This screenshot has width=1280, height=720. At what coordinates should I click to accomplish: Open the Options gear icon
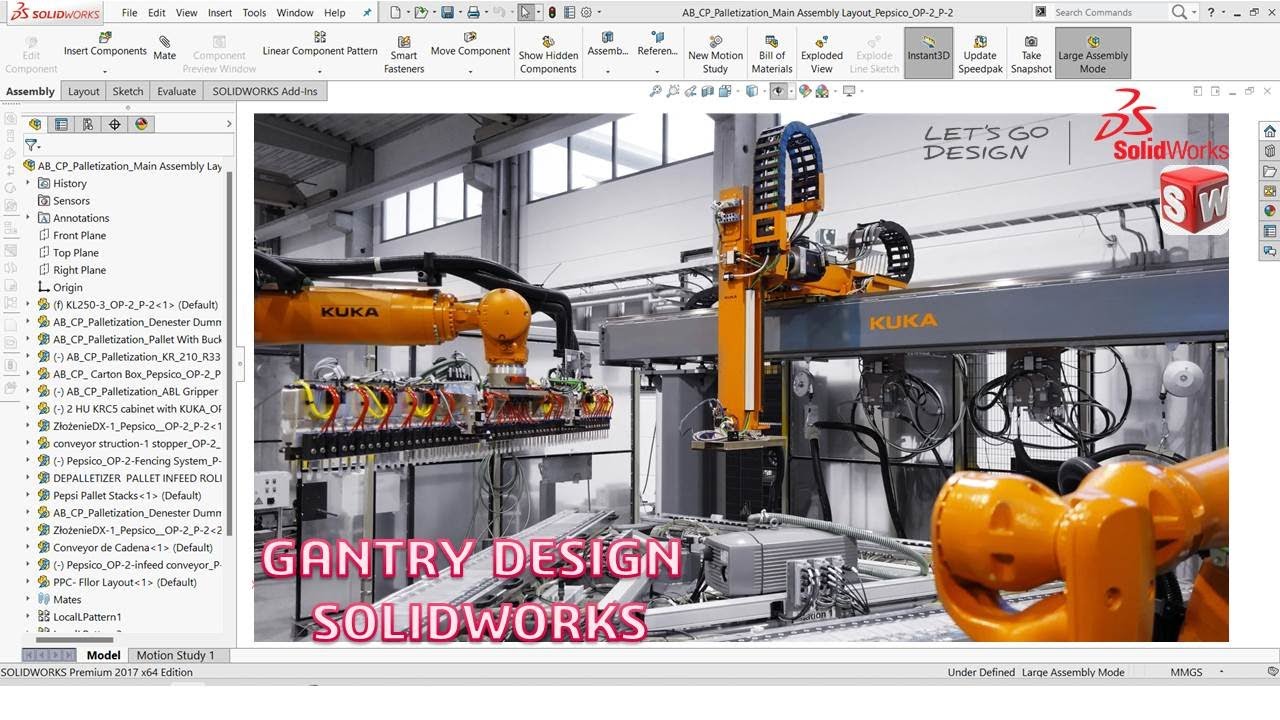(586, 13)
